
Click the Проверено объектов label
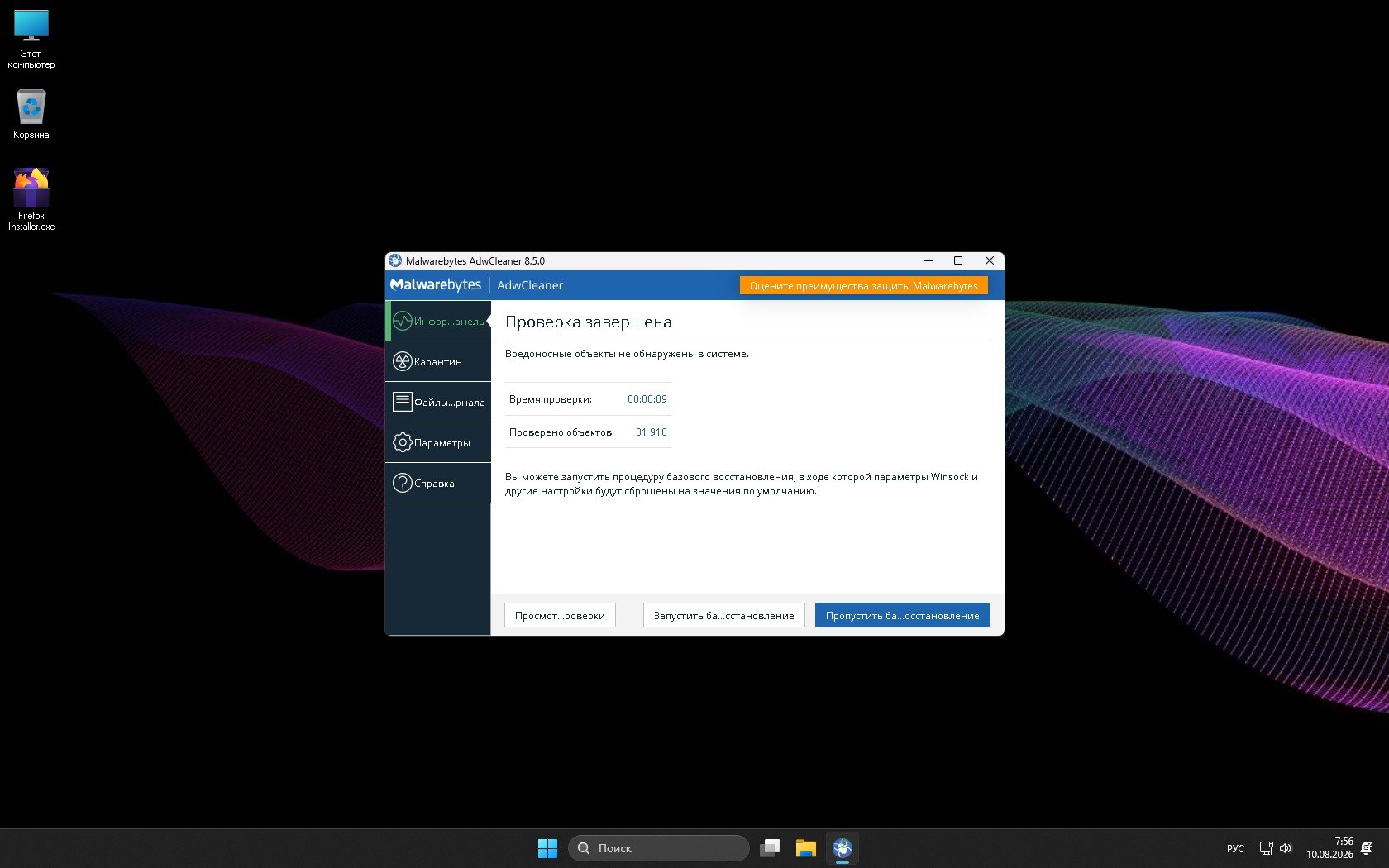(561, 432)
